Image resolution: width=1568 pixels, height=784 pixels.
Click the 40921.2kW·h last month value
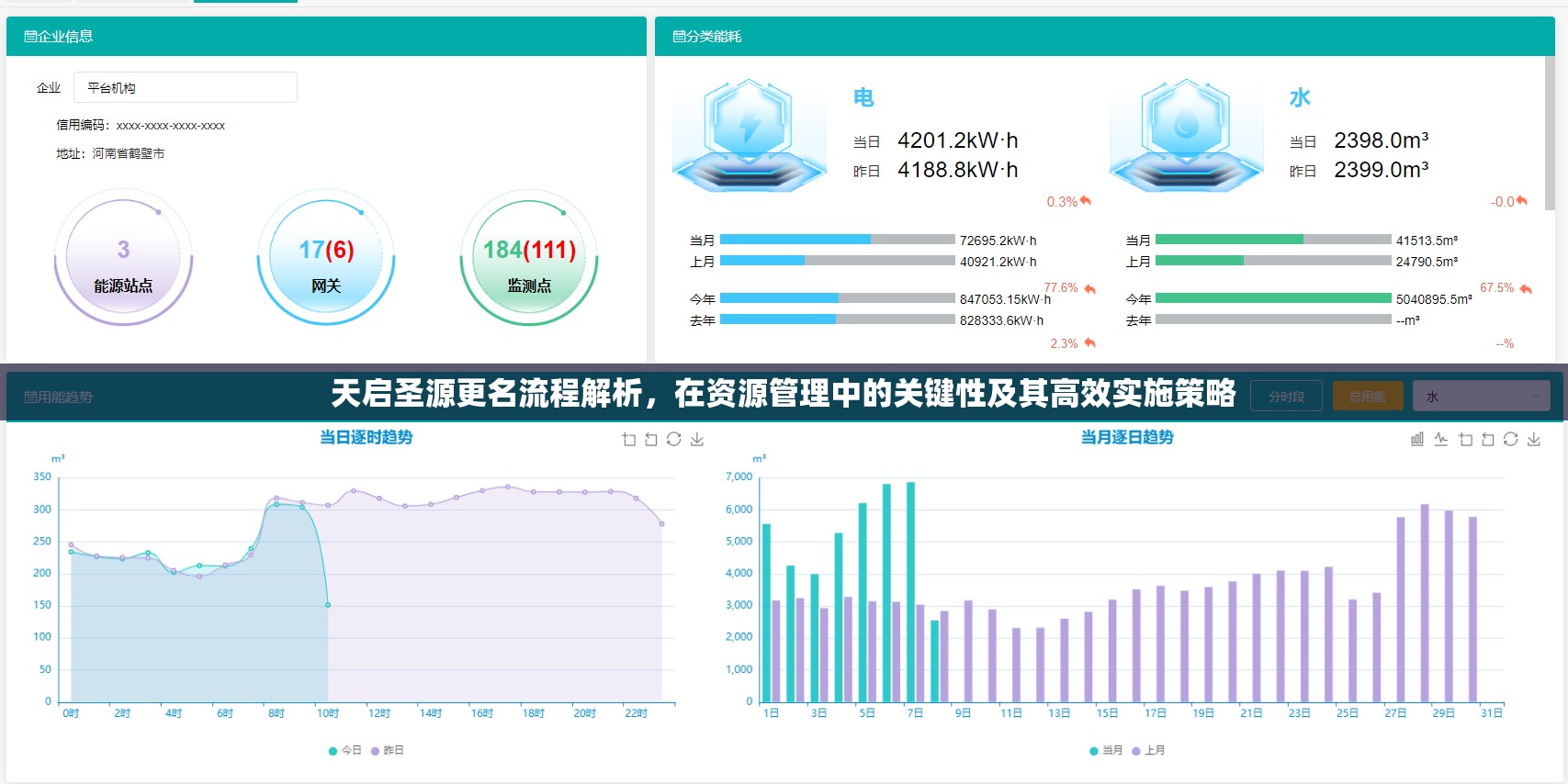[x=998, y=262]
